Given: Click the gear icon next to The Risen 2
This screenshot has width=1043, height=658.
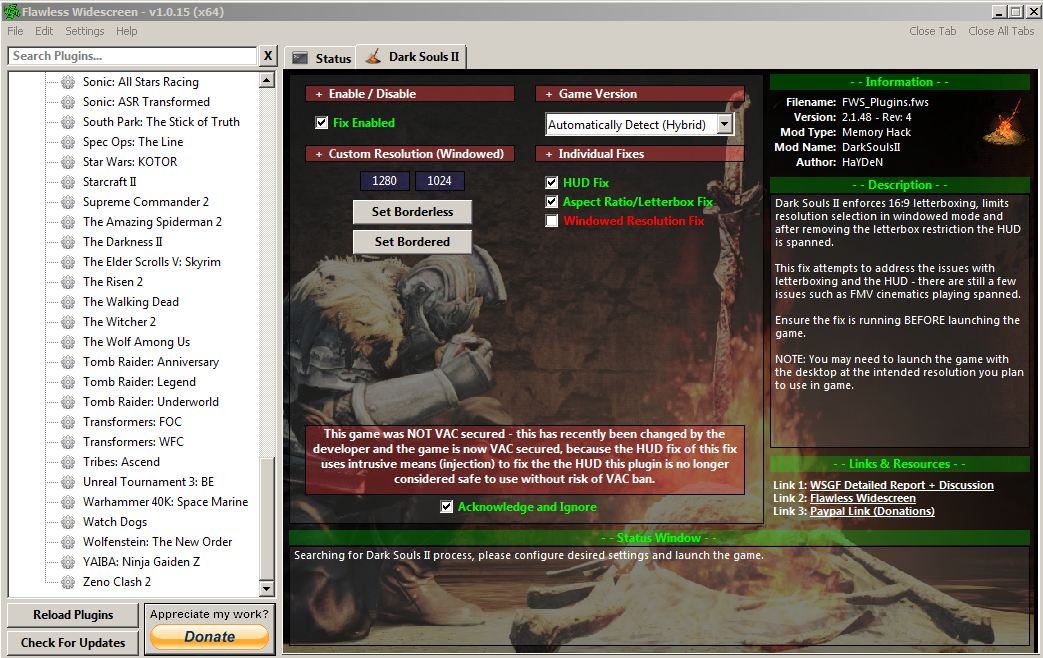Looking at the screenshot, I should pyautogui.click(x=68, y=282).
